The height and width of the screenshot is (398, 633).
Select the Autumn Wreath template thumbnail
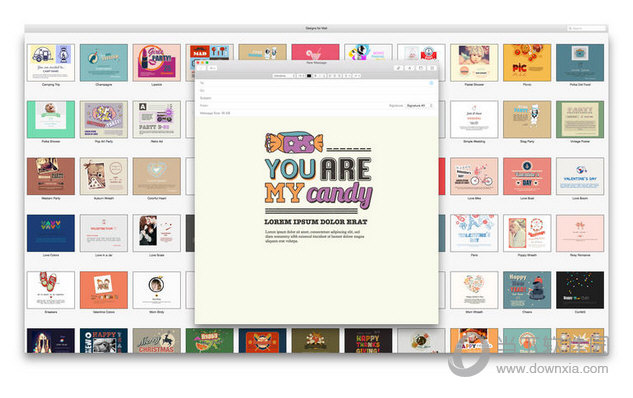point(104,176)
